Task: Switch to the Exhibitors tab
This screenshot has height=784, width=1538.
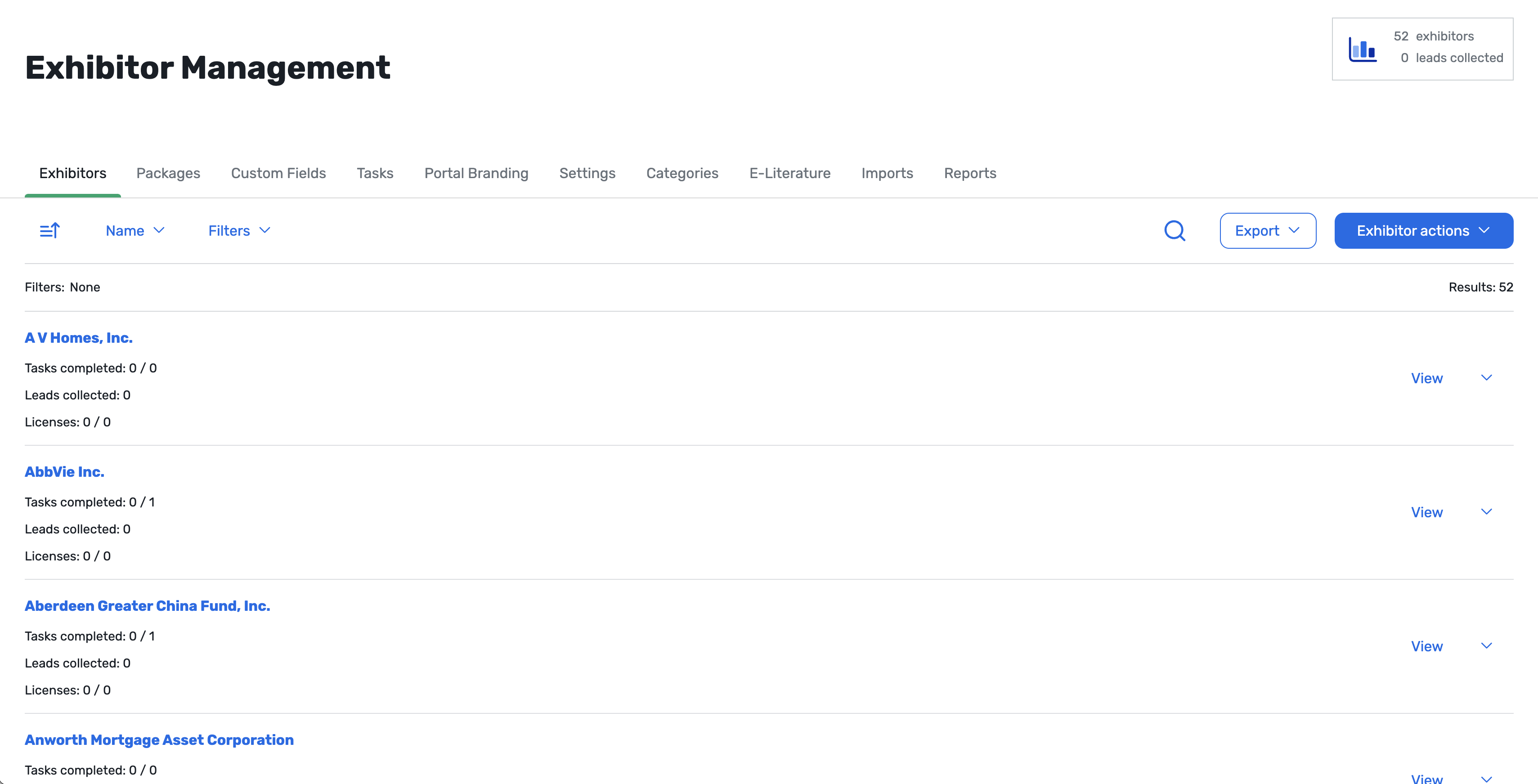Action: click(73, 173)
